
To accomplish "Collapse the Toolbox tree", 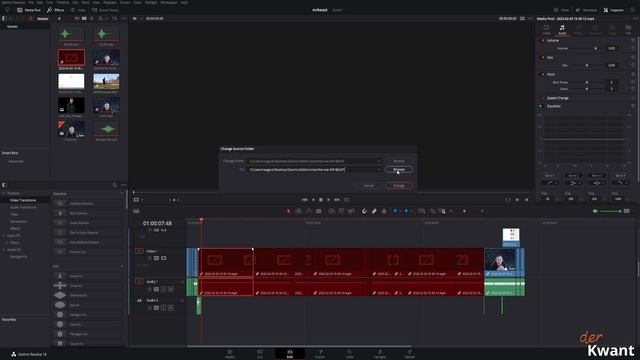I will (x=4, y=193).
